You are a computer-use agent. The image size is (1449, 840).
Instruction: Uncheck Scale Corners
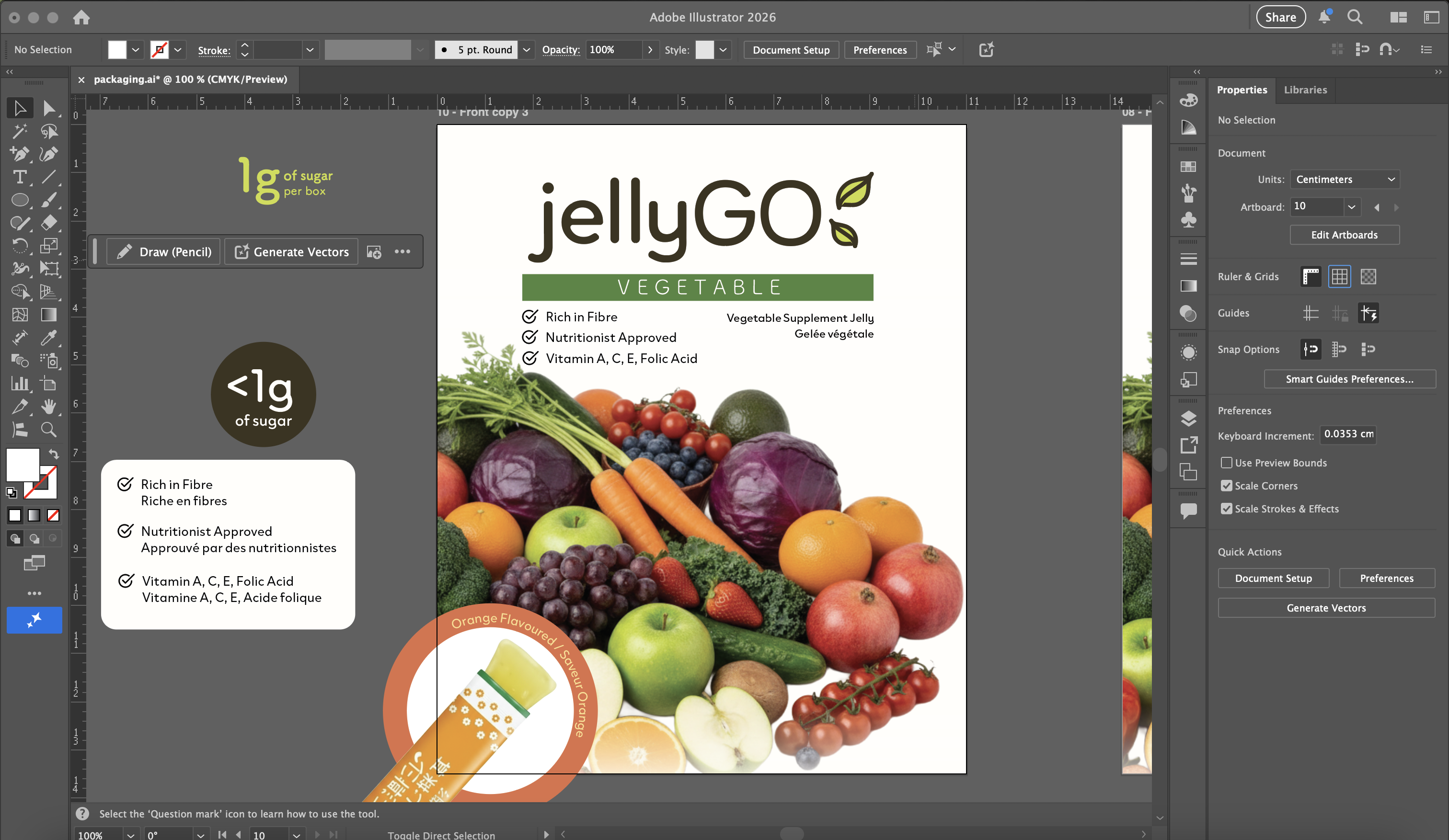click(1226, 486)
